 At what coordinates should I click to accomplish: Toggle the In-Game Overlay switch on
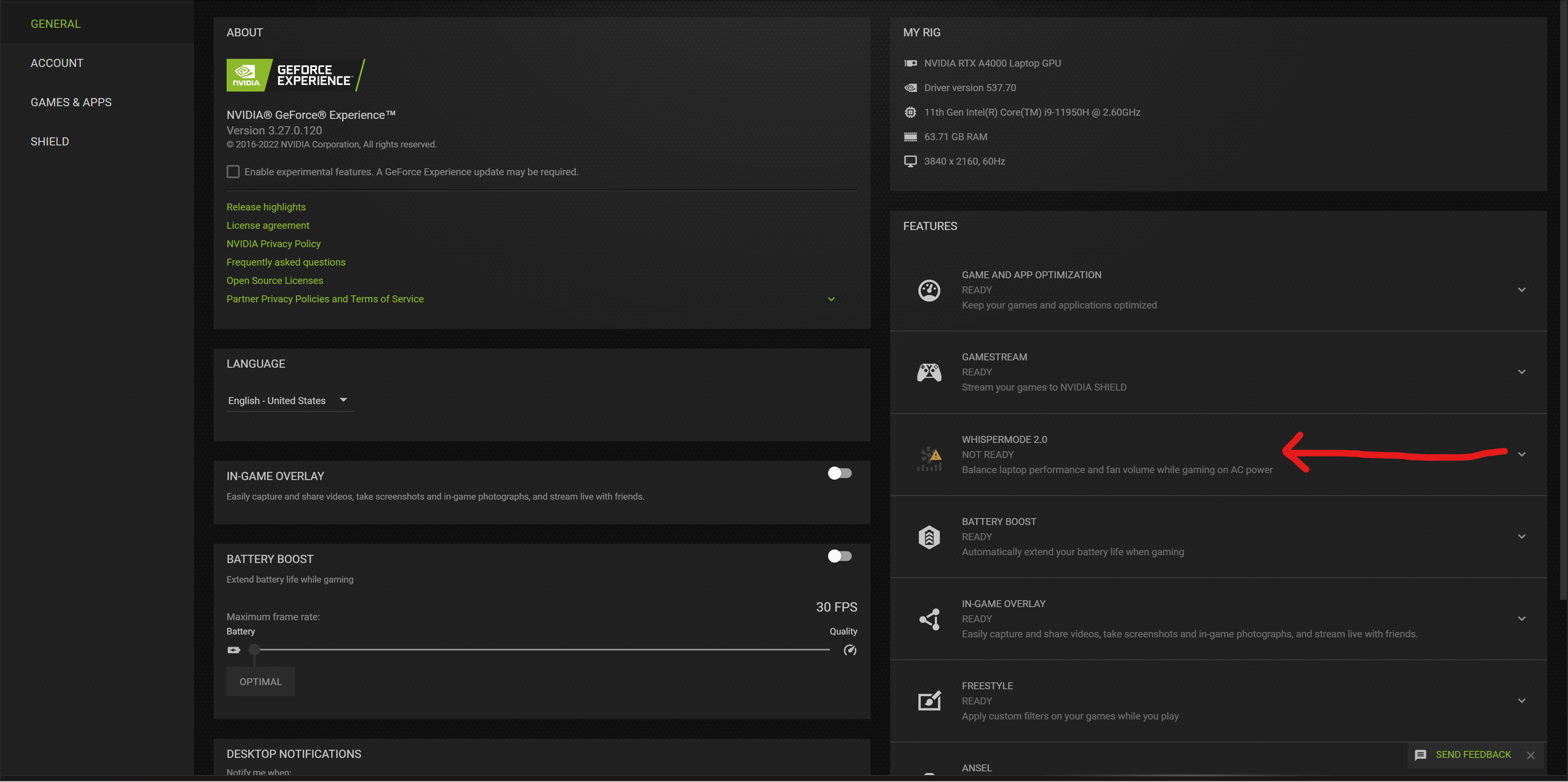tap(840, 473)
